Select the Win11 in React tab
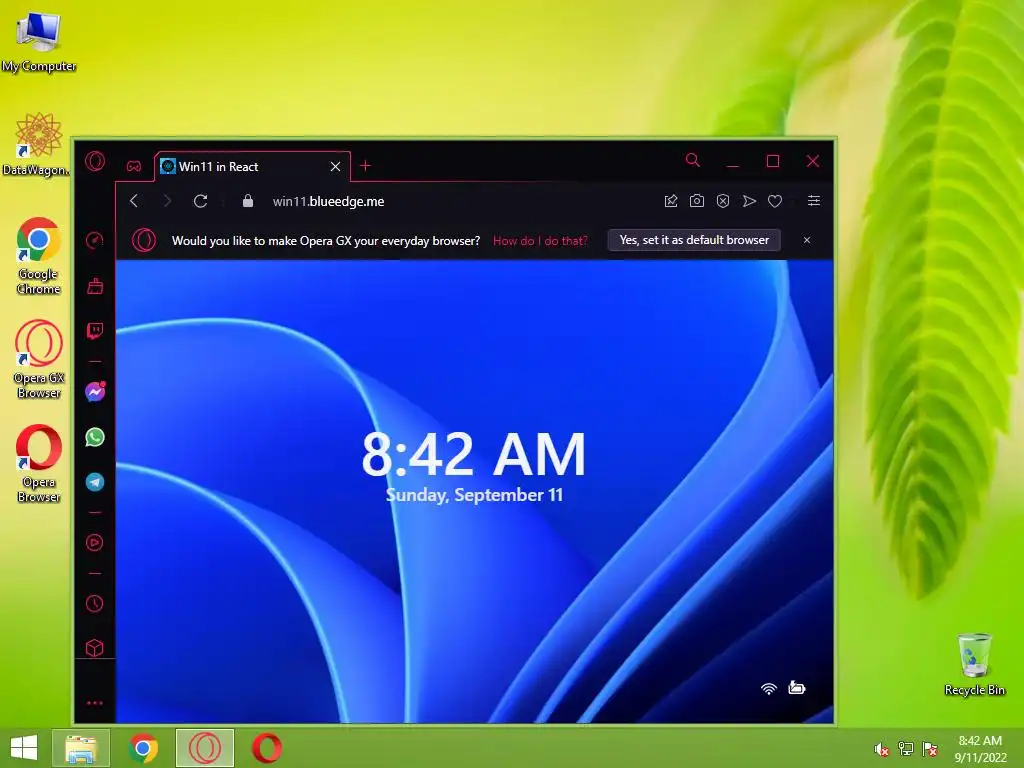1024x768 pixels. pyautogui.click(x=251, y=167)
